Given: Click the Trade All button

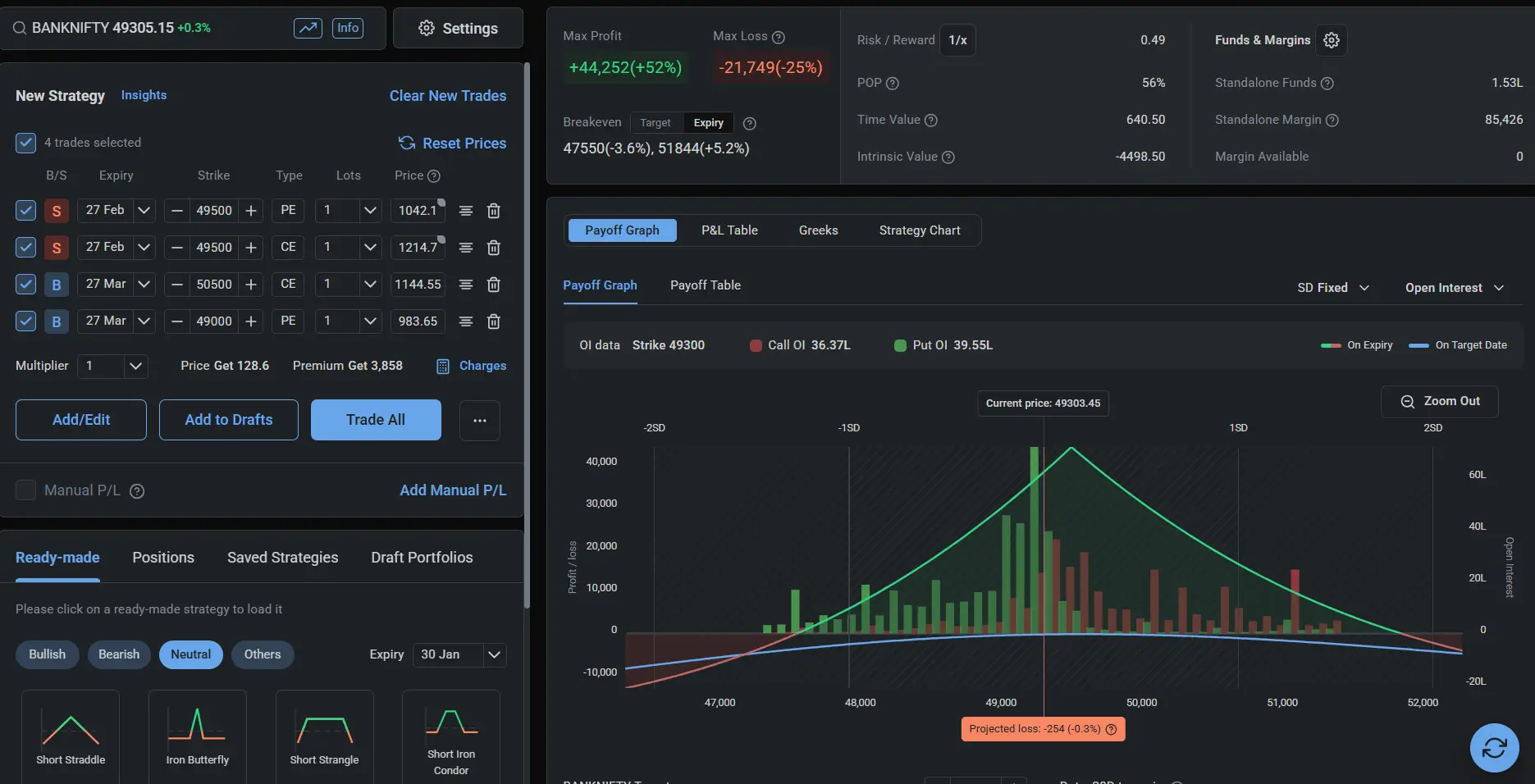Looking at the screenshot, I should tap(376, 420).
